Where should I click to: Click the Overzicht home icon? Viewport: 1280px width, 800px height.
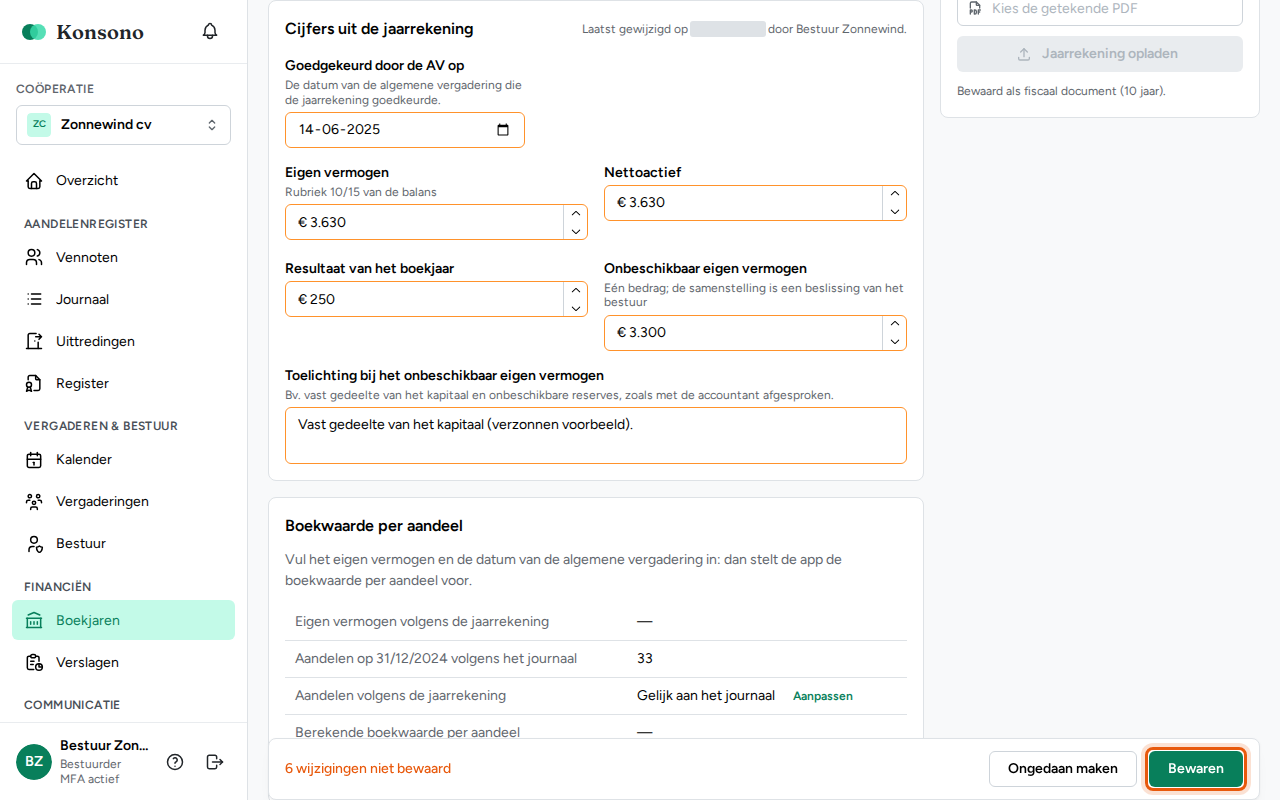pyautogui.click(x=34, y=181)
